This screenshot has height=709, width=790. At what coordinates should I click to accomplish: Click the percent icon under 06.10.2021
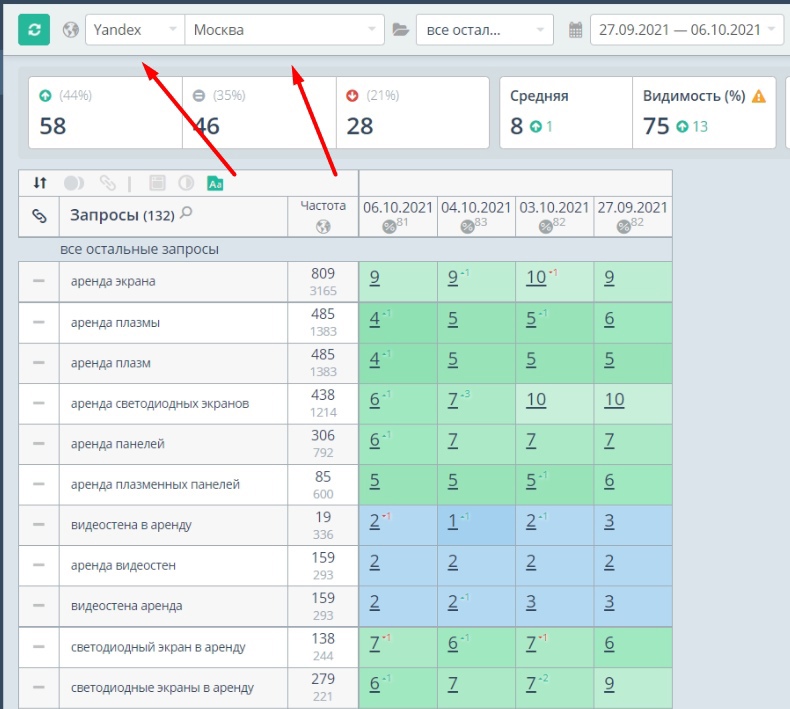(x=389, y=227)
